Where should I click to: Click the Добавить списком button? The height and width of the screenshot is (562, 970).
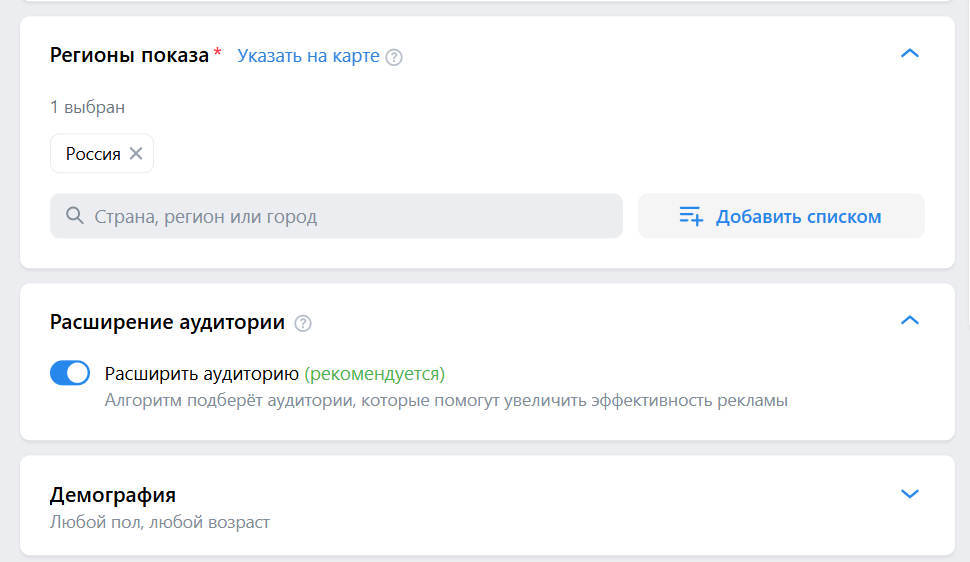781,216
